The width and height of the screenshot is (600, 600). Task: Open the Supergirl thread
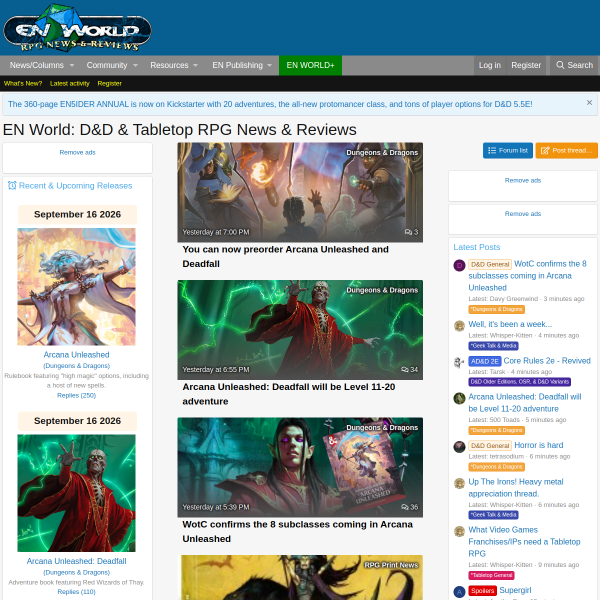(515, 590)
